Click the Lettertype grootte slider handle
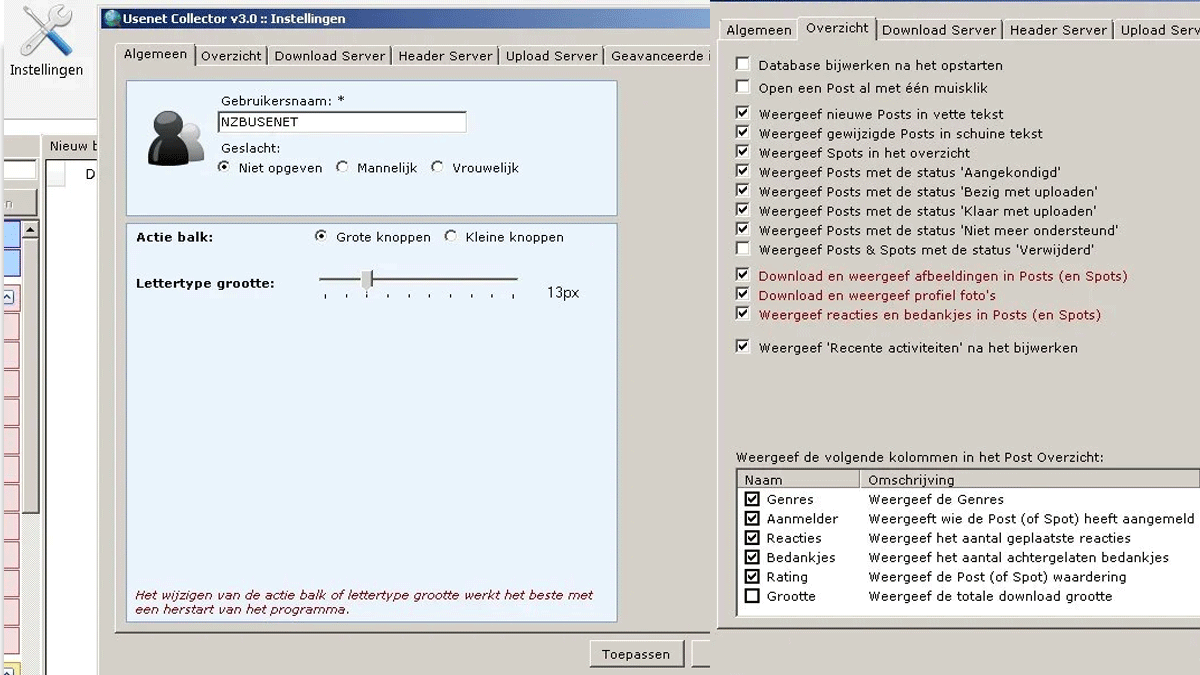 367,279
